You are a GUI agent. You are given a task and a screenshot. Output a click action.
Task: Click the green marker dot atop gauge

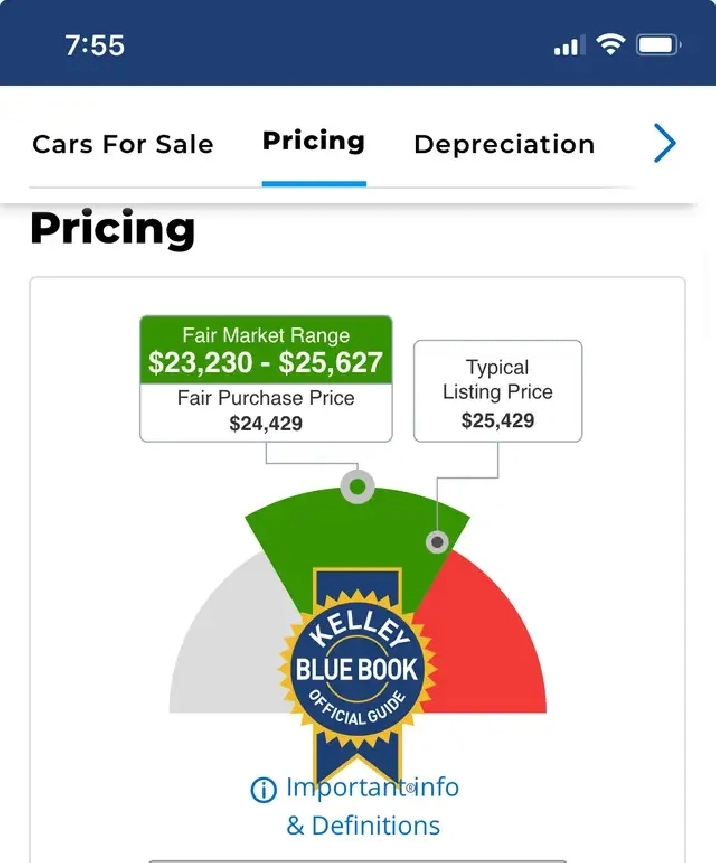tap(357, 487)
